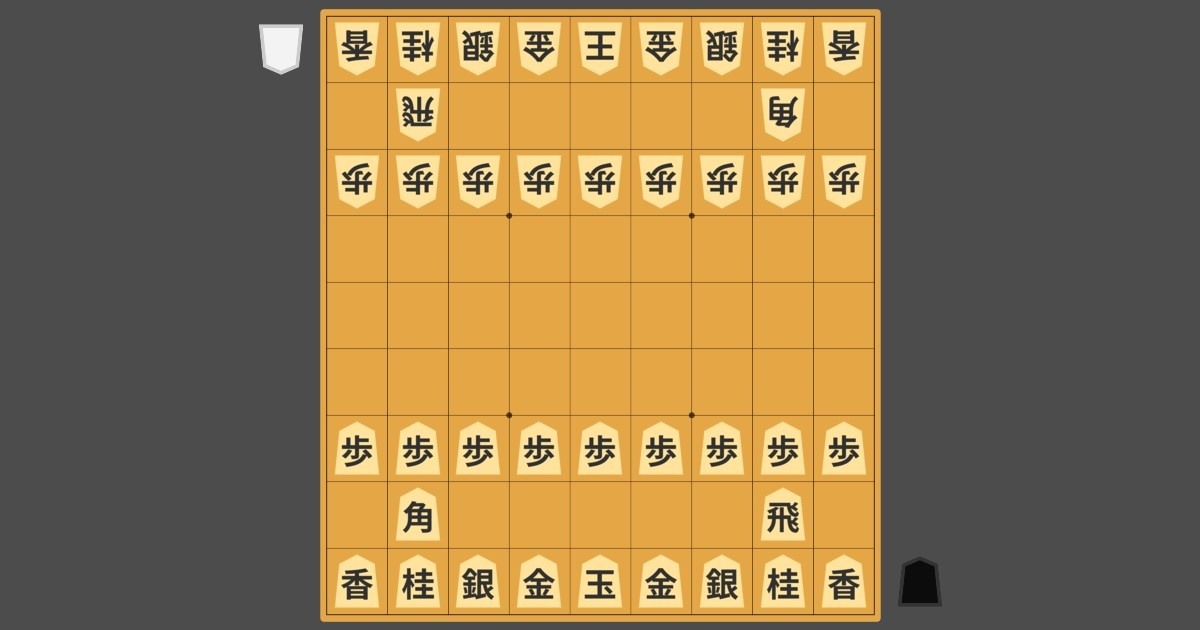Click the black knight (桂) beside left lance

pyautogui.click(x=418, y=582)
